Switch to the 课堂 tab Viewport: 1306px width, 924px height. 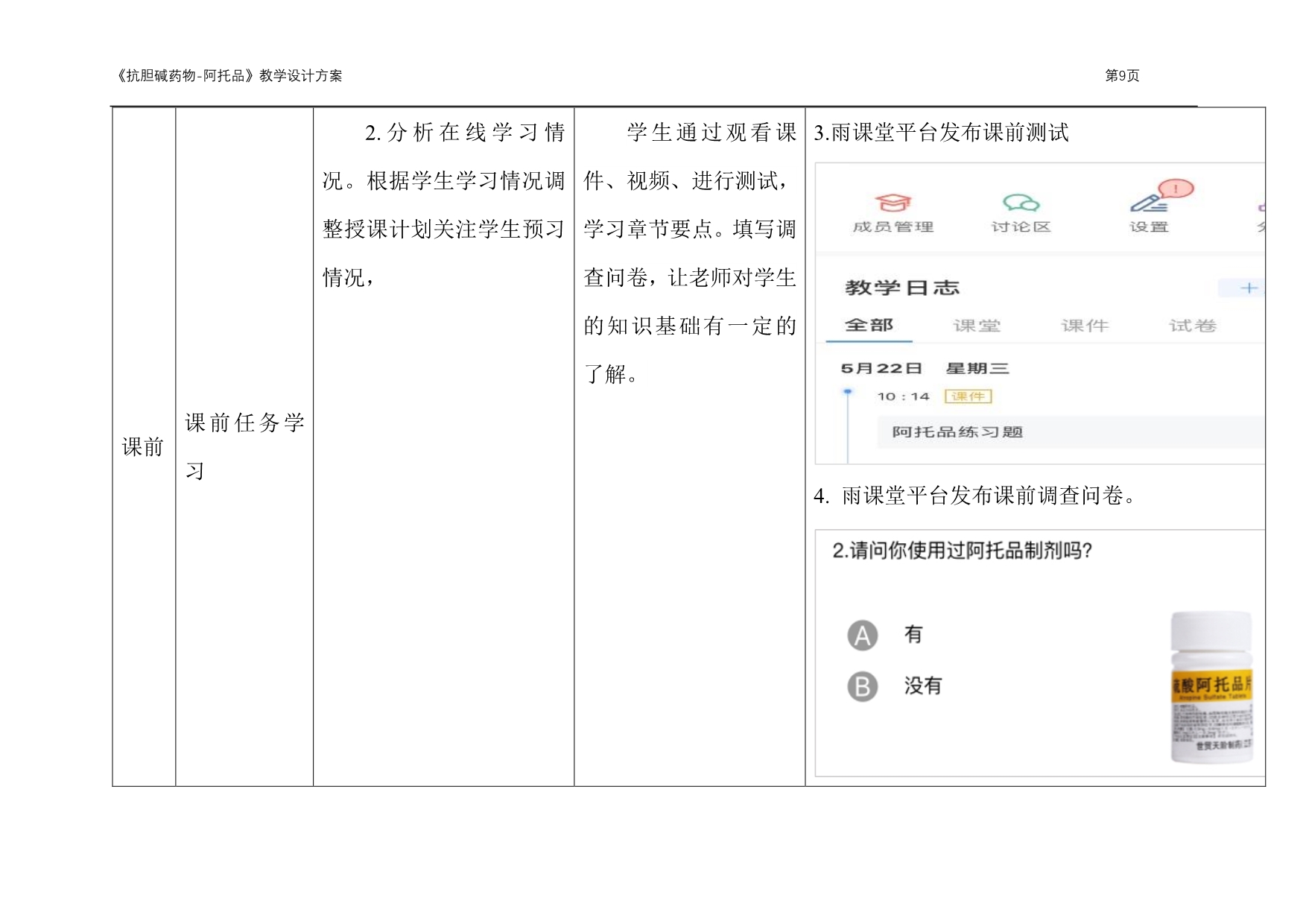point(976,326)
